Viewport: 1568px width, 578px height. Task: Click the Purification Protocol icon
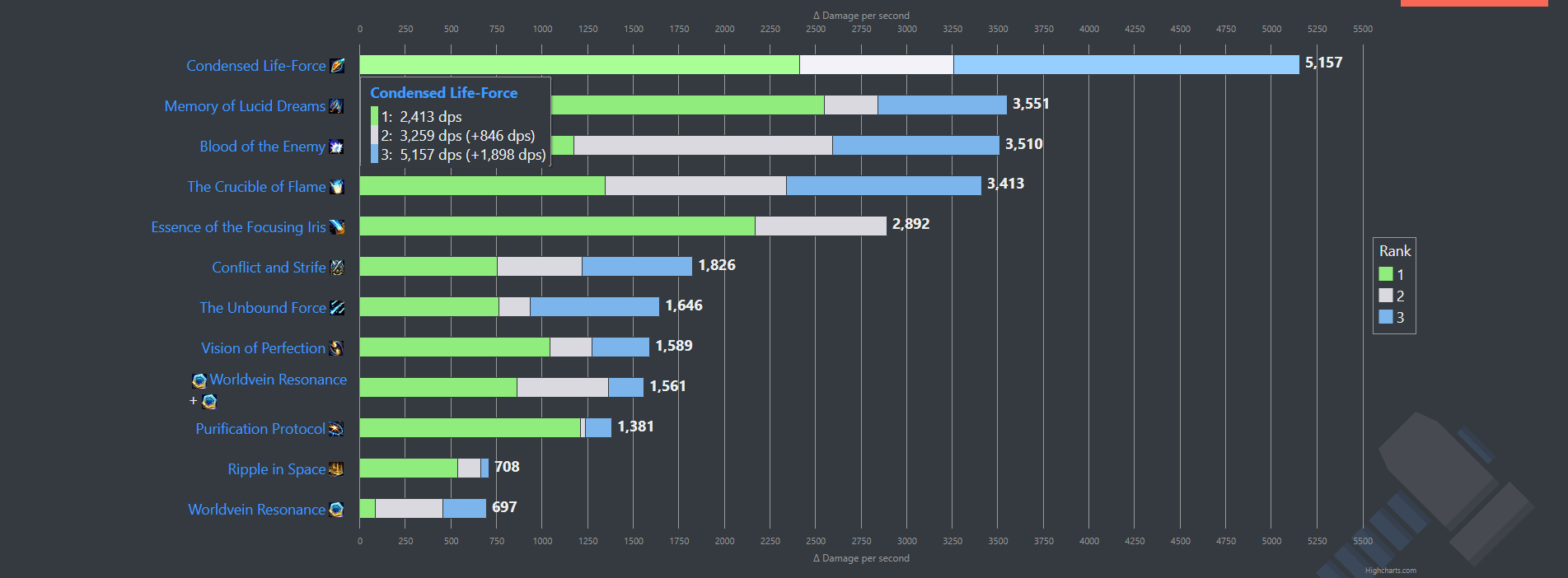(x=336, y=429)
